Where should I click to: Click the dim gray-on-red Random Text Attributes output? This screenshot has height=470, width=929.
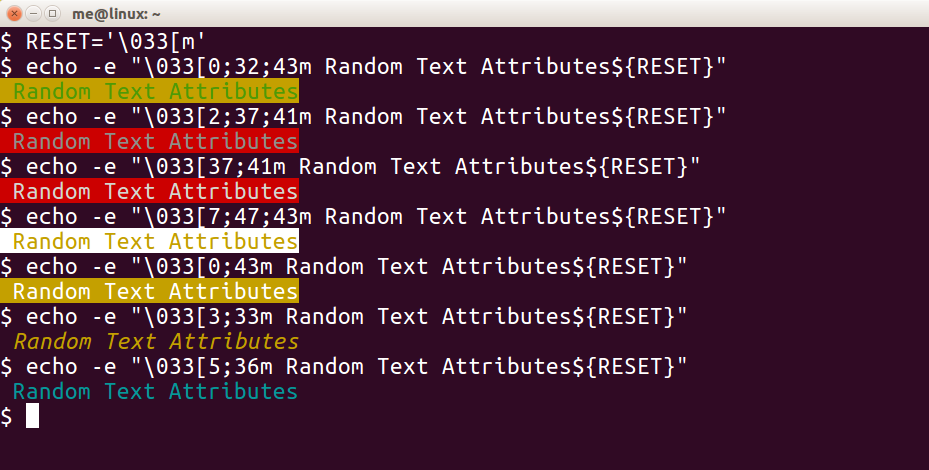[x=149, y=141]
